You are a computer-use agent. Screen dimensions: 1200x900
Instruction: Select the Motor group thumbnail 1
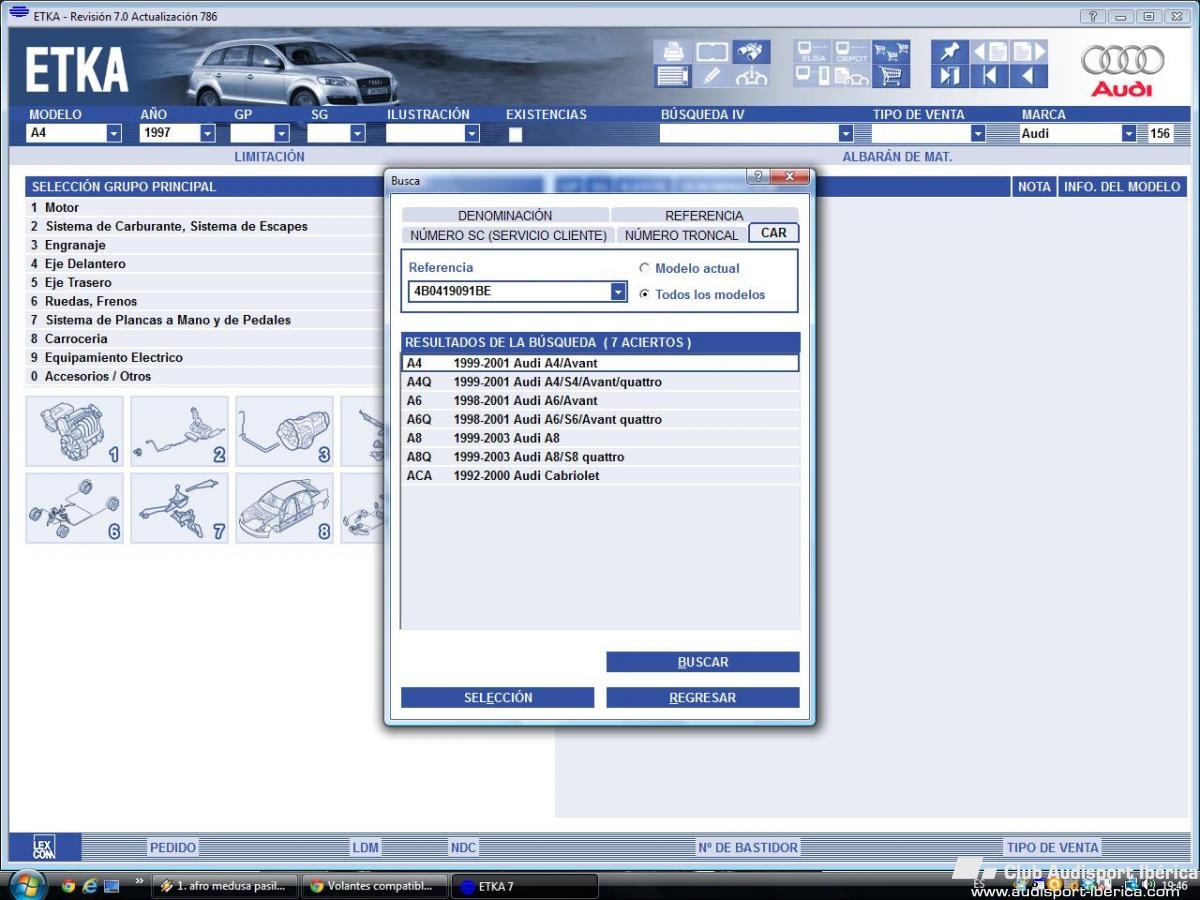pyautogui.click(x=75, y=431)
